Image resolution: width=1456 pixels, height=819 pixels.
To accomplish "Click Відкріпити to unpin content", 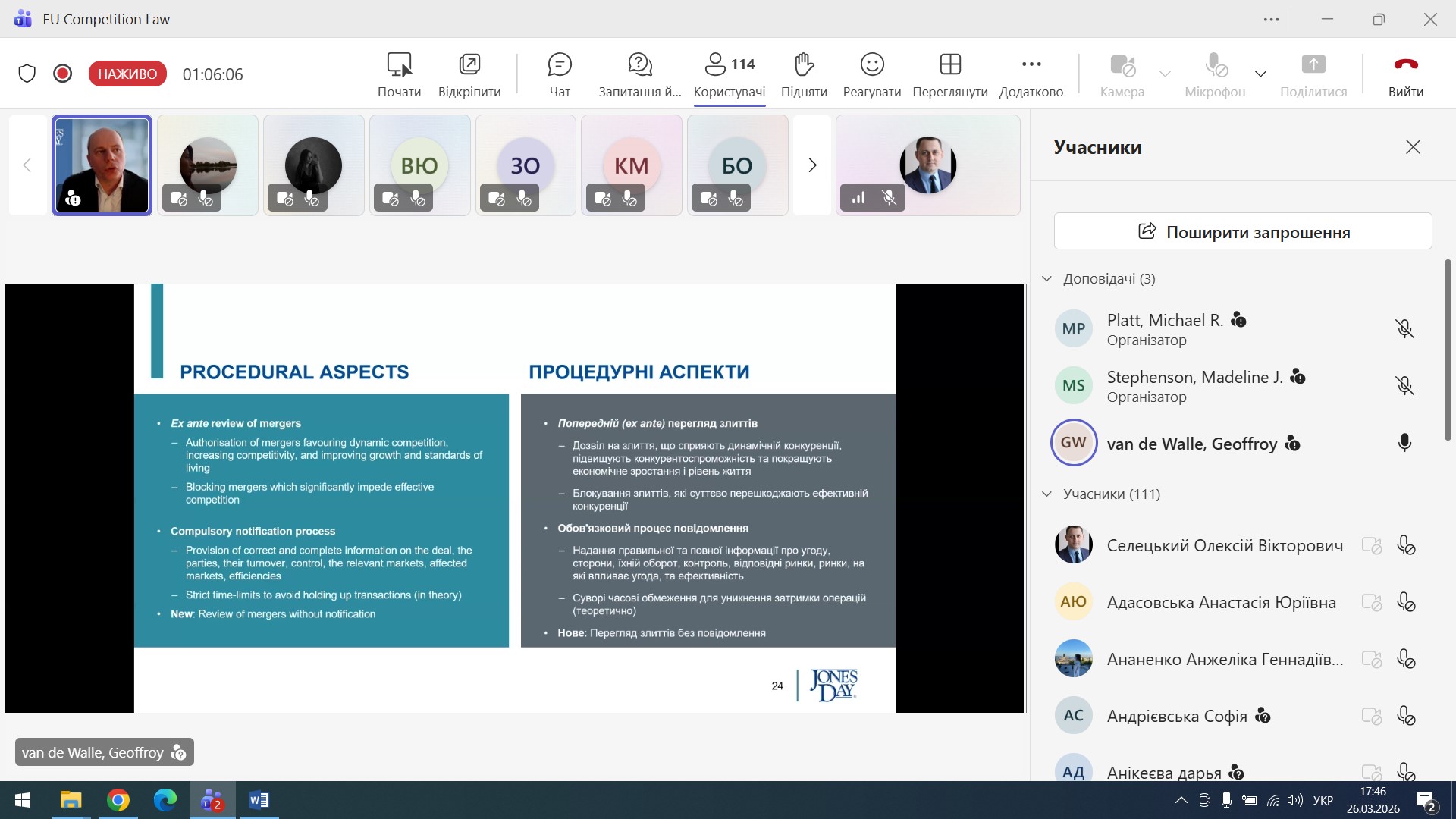I will pyautogui.click(x=469, y=74).
